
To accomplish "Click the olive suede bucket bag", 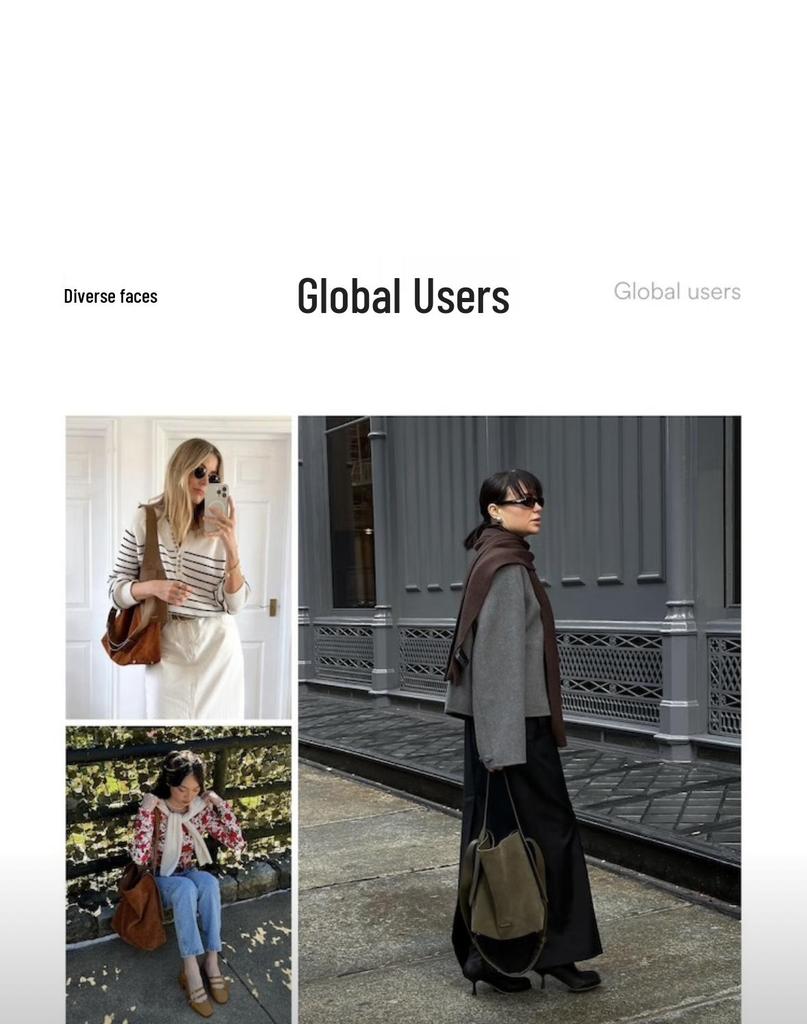I will [x=507, y=882].
